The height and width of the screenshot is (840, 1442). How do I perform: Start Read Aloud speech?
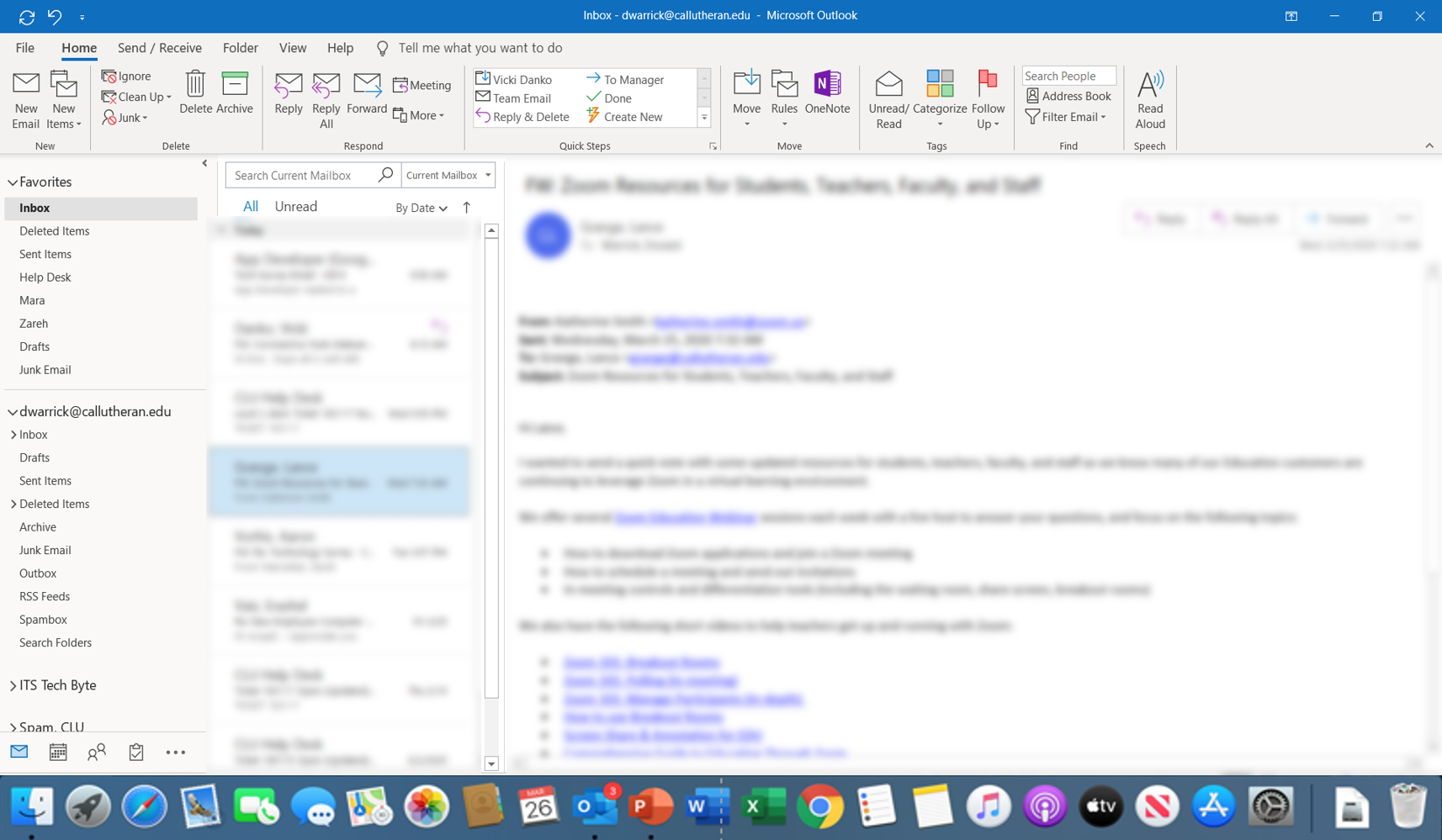(1150, 100)
